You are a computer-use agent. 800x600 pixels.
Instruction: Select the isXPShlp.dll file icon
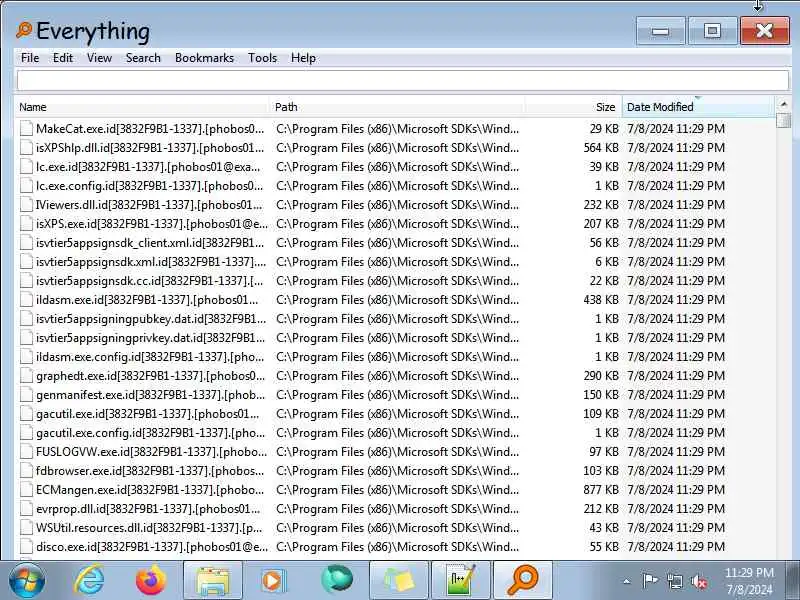click(26, 147)
